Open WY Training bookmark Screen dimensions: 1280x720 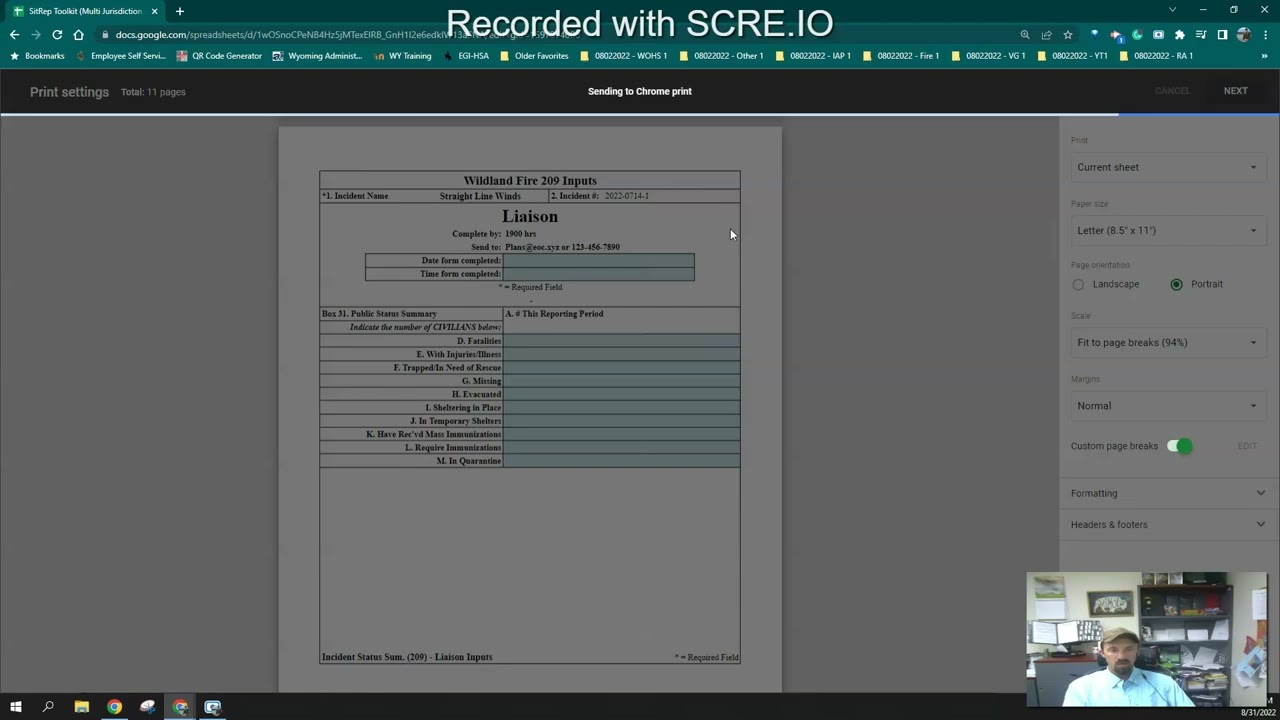[x=402, y=56]
